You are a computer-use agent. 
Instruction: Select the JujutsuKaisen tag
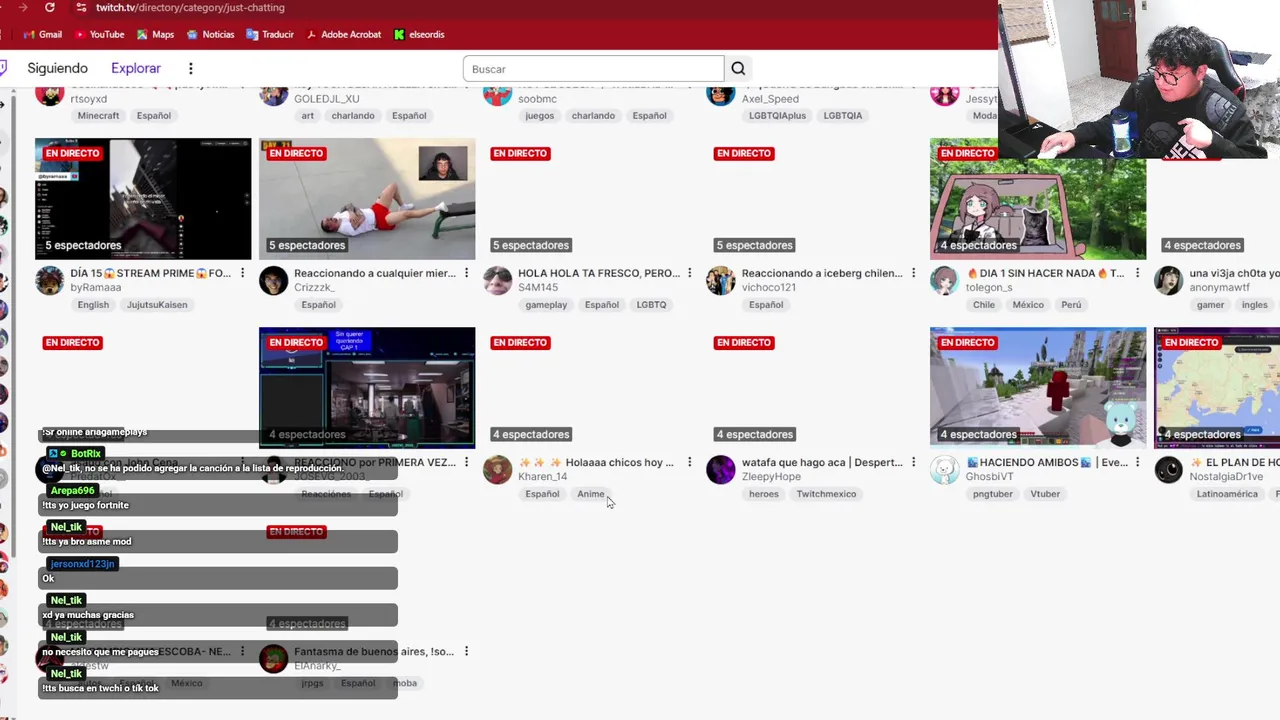coord(157,305)
